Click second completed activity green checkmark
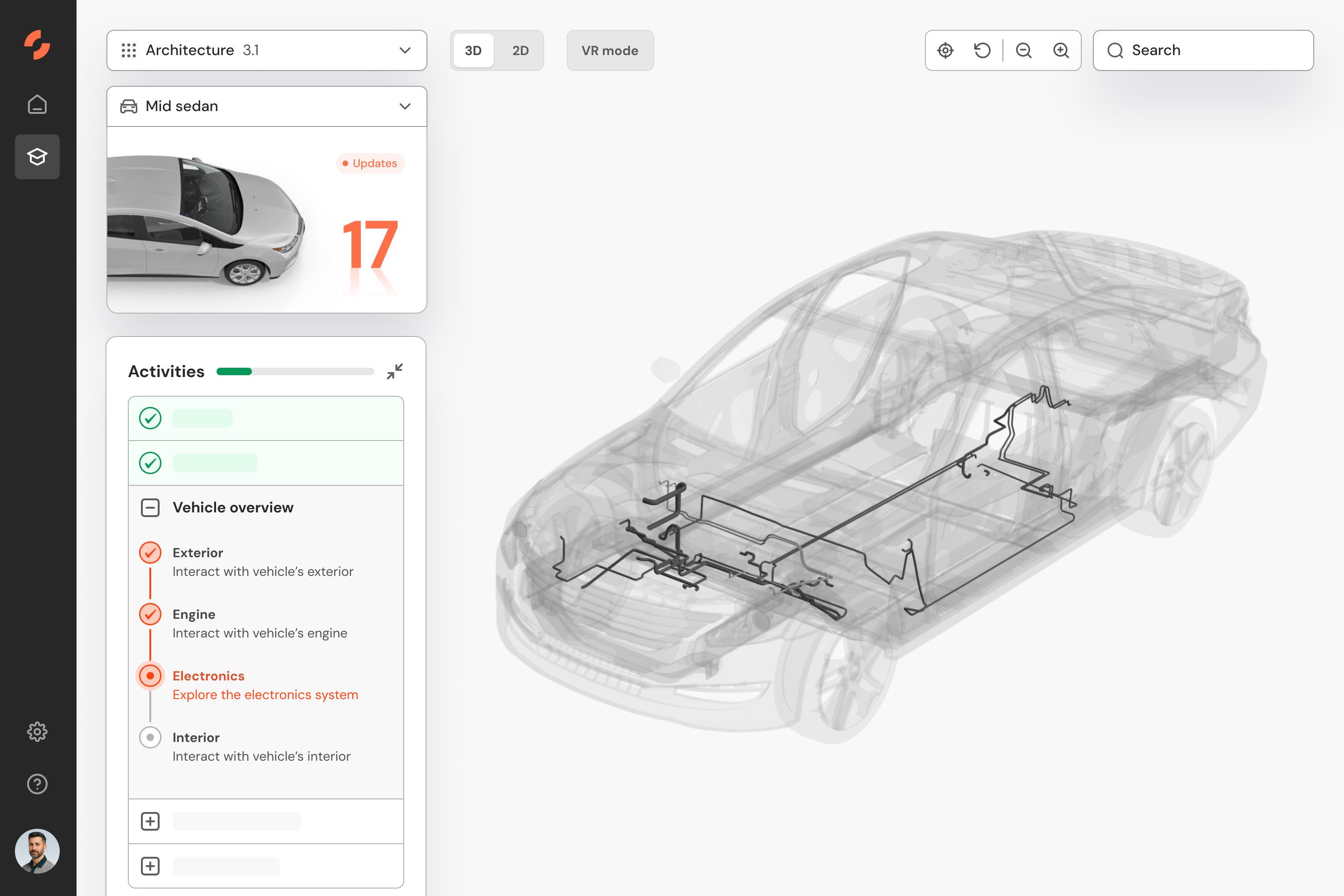 point(150,463)
